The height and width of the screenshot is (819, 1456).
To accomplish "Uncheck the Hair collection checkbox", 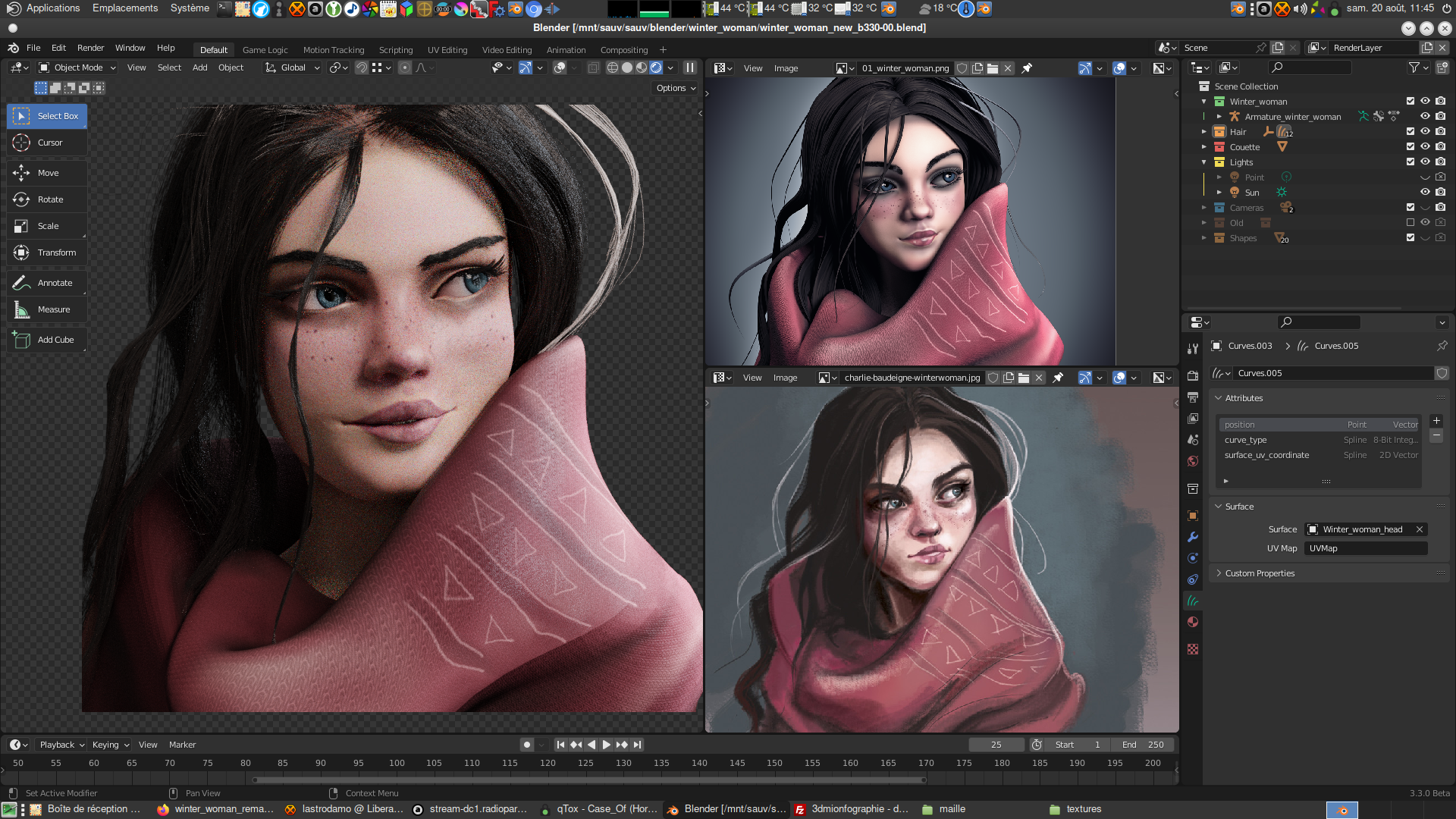I will pos(1410,131).
